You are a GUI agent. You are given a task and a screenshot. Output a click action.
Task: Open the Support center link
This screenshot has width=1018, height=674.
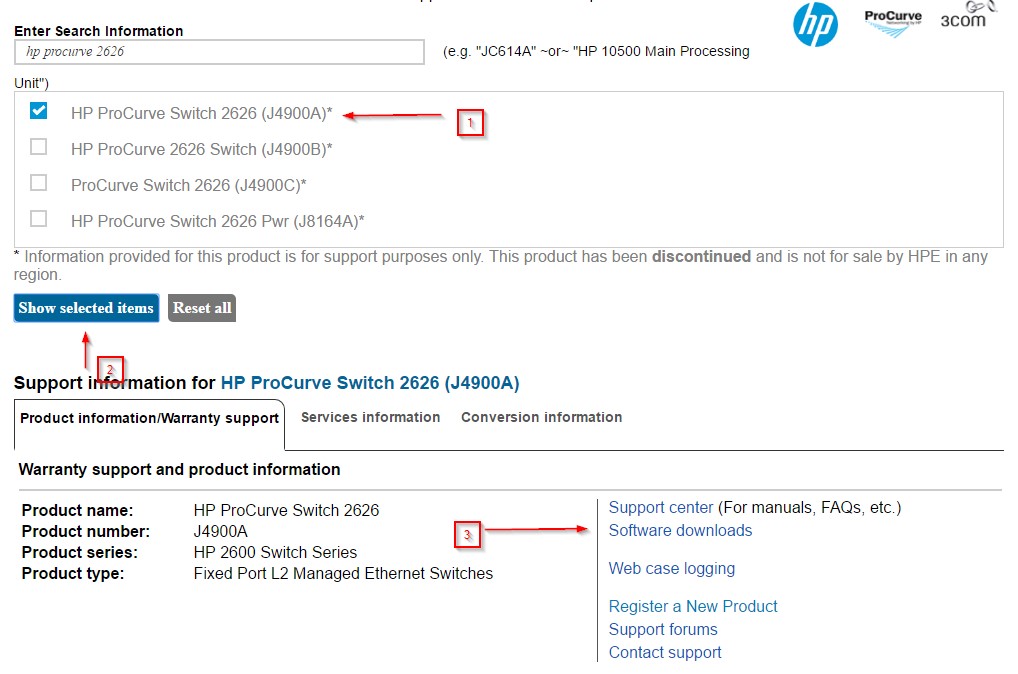(661, 508)
